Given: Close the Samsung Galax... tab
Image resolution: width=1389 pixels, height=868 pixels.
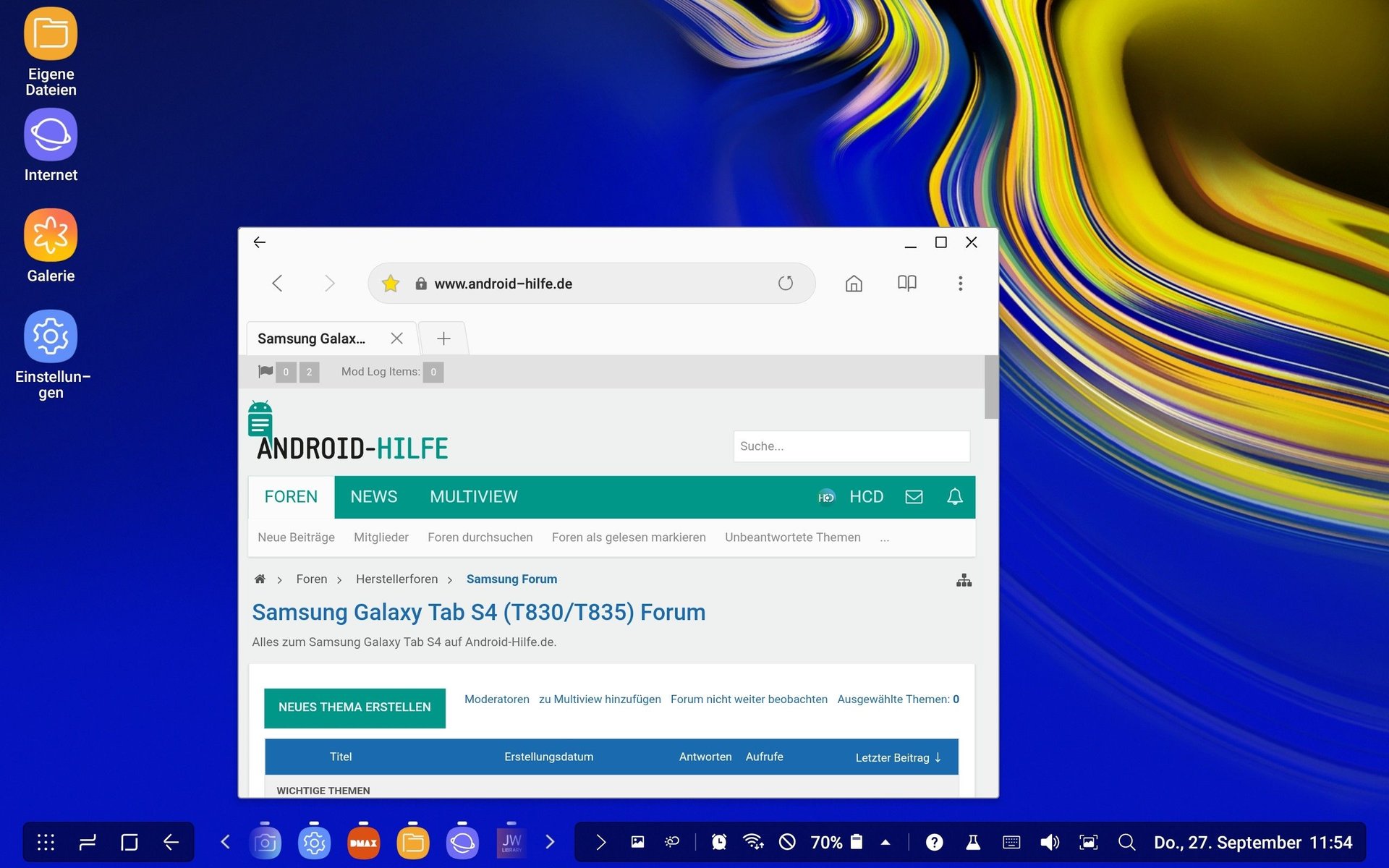Looking at the screenshot, I should click(x=396, y=339).
